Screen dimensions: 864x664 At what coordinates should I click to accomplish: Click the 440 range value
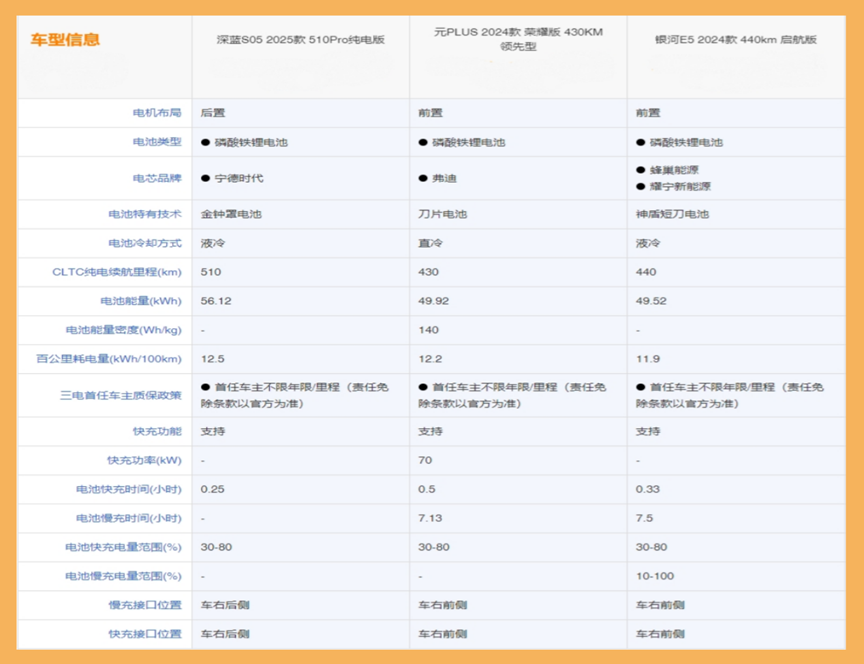(x=646, y=272)
